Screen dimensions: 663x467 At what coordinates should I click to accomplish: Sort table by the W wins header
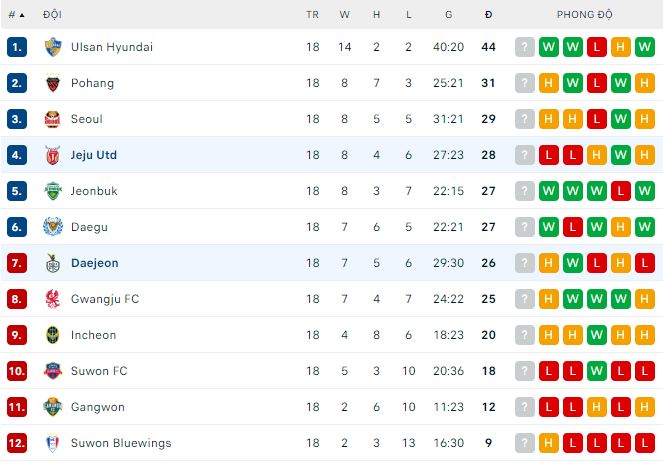(345, 15)
